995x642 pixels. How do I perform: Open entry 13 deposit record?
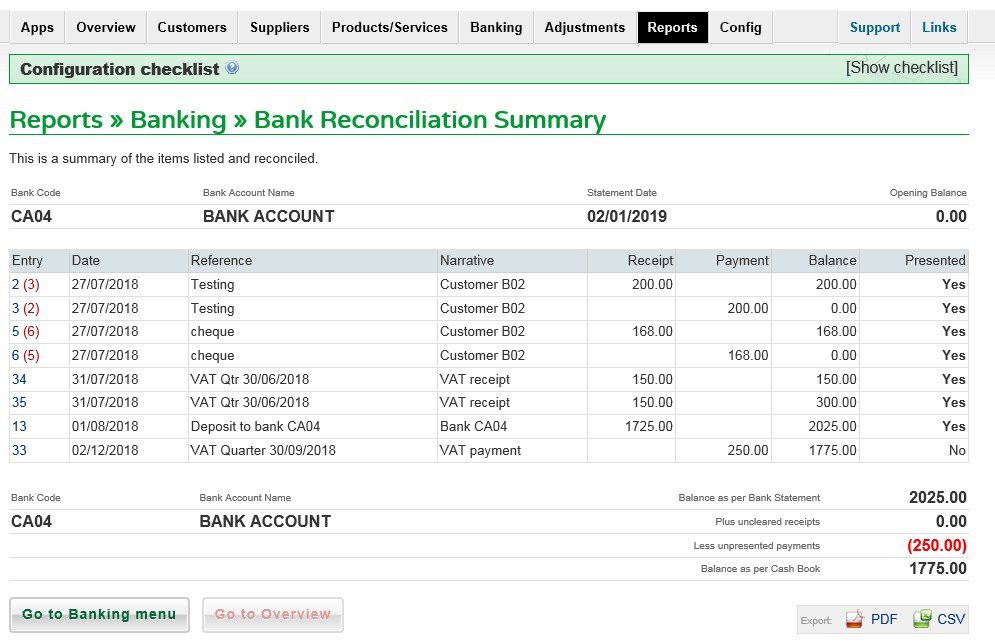[20, 427]
